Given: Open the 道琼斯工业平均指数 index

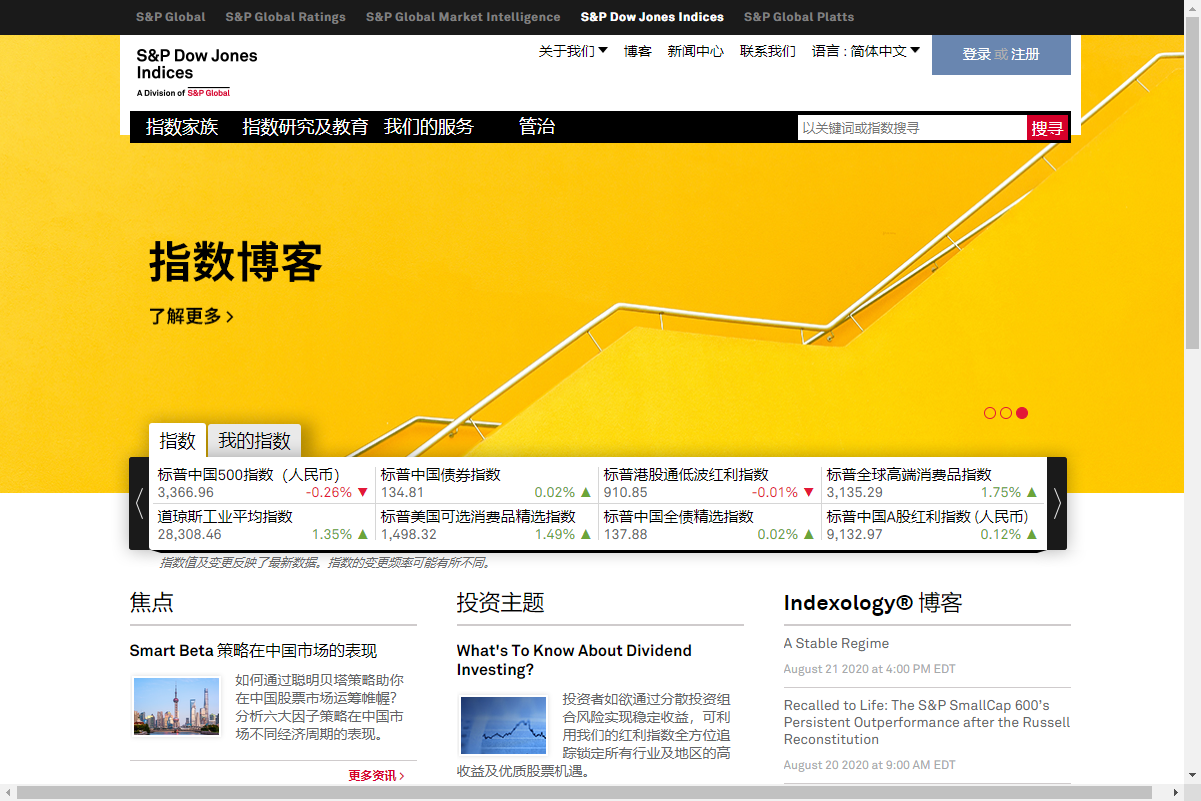Looking at the screenshot, I should click(225, 517).
